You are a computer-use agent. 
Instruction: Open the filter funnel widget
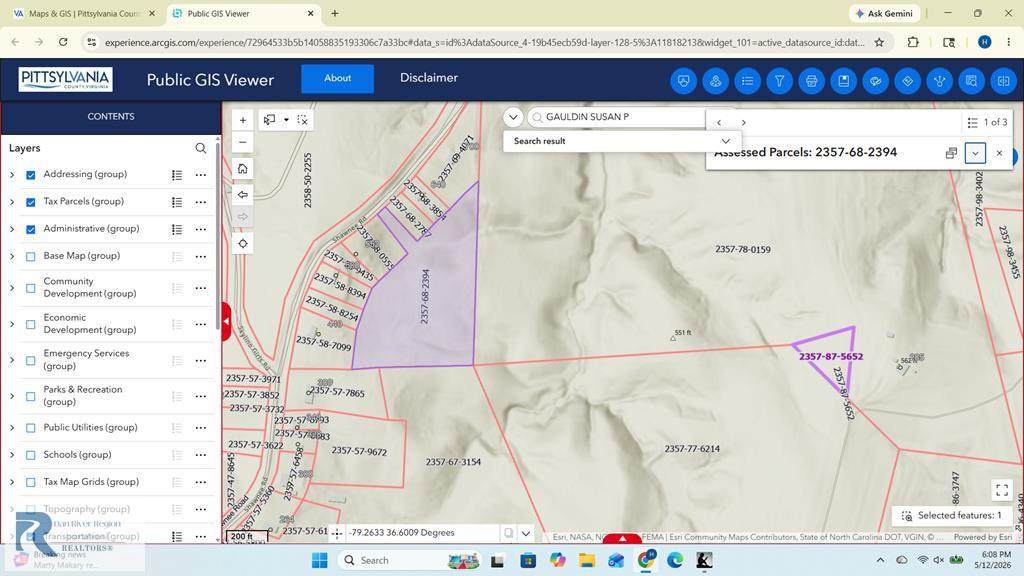[780, 81]
